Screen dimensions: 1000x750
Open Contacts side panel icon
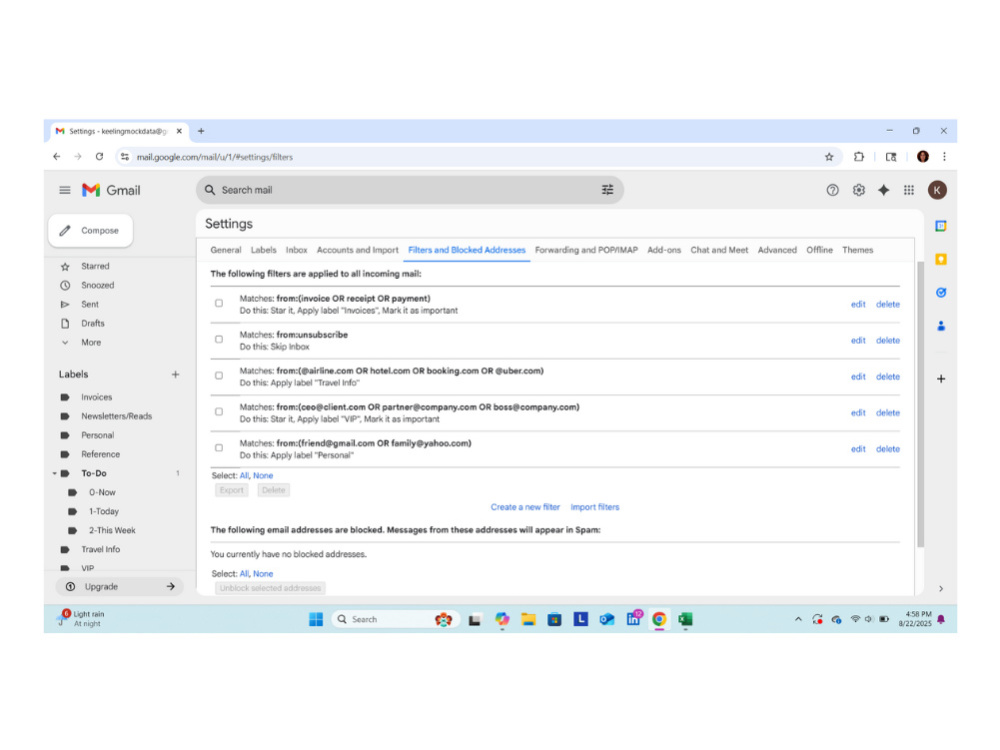pyautogui.click(x=941, y=326)
